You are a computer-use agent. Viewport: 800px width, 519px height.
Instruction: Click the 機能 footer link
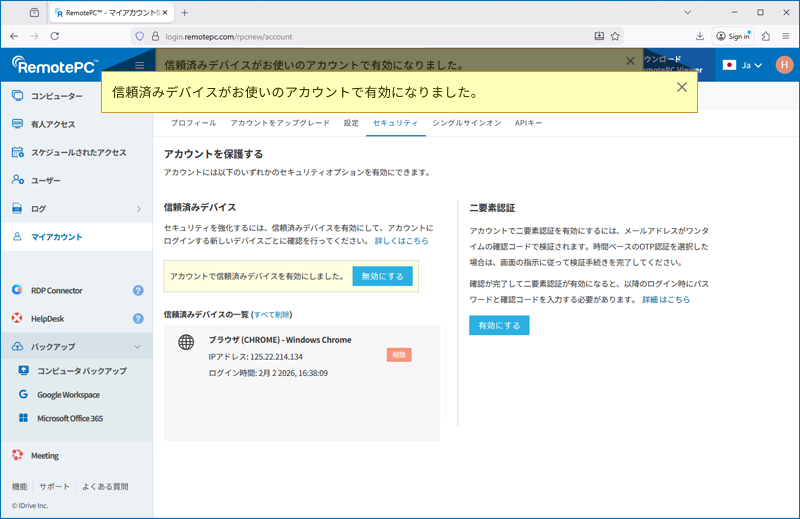coord(19,486)
